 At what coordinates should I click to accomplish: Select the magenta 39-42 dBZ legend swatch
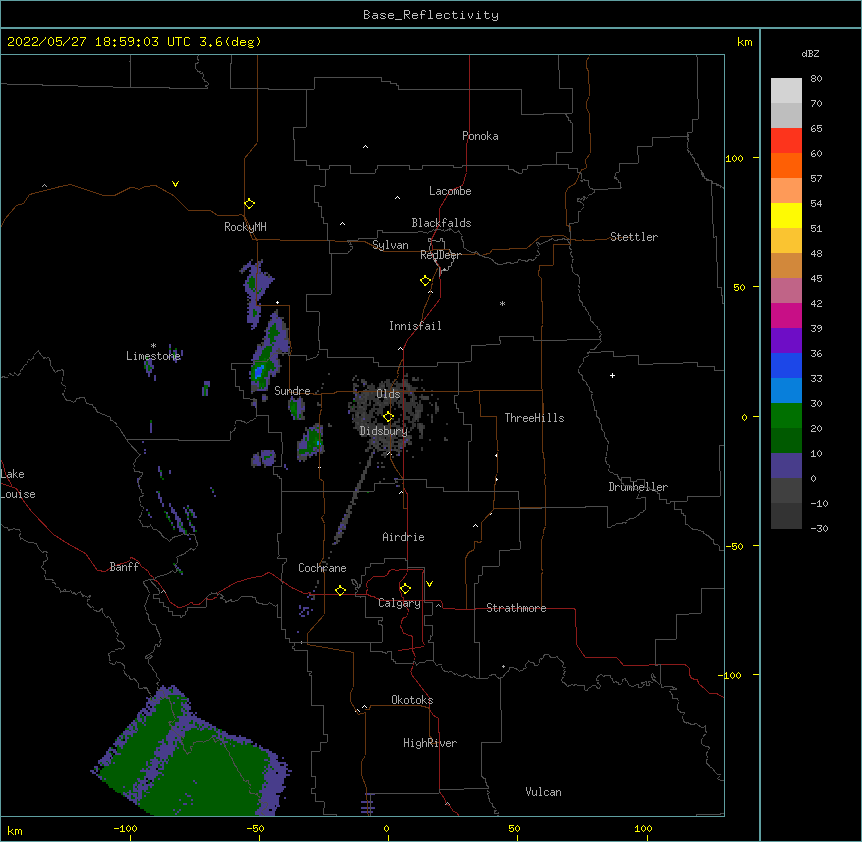[786, 315]
